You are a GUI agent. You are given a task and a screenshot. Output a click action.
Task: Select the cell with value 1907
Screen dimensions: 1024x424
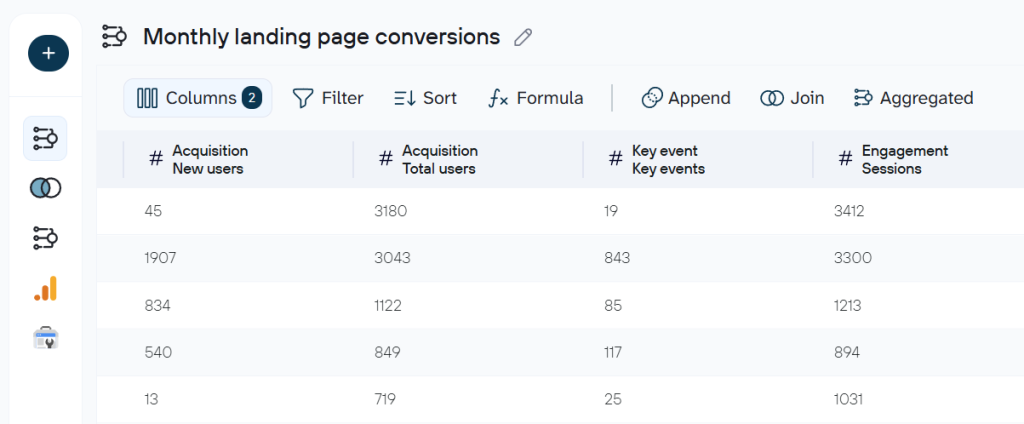click(160, 258)
